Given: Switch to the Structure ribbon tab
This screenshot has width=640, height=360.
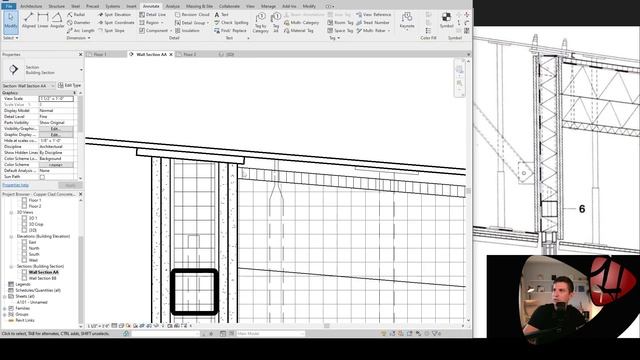Looking at the screenshot, I should tap(56, 7).
